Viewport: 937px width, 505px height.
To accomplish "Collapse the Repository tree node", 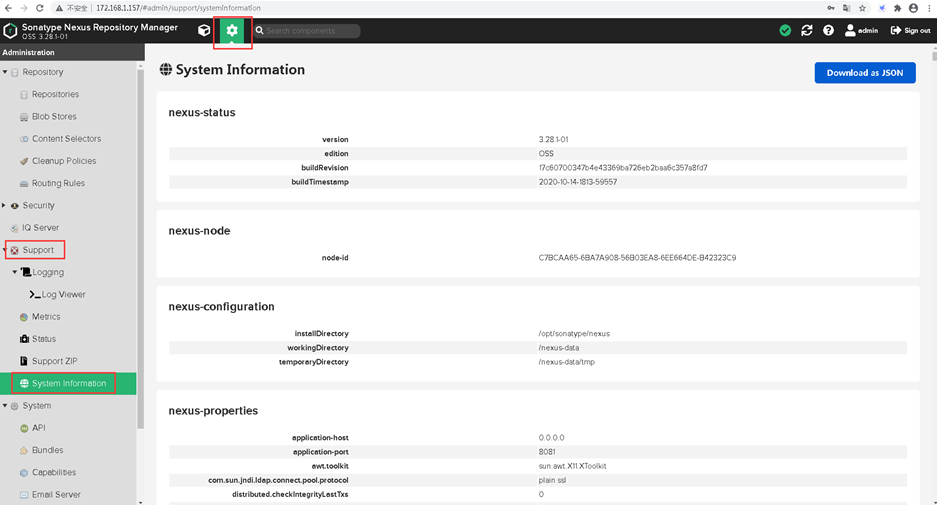I will [x=5, y=72].
